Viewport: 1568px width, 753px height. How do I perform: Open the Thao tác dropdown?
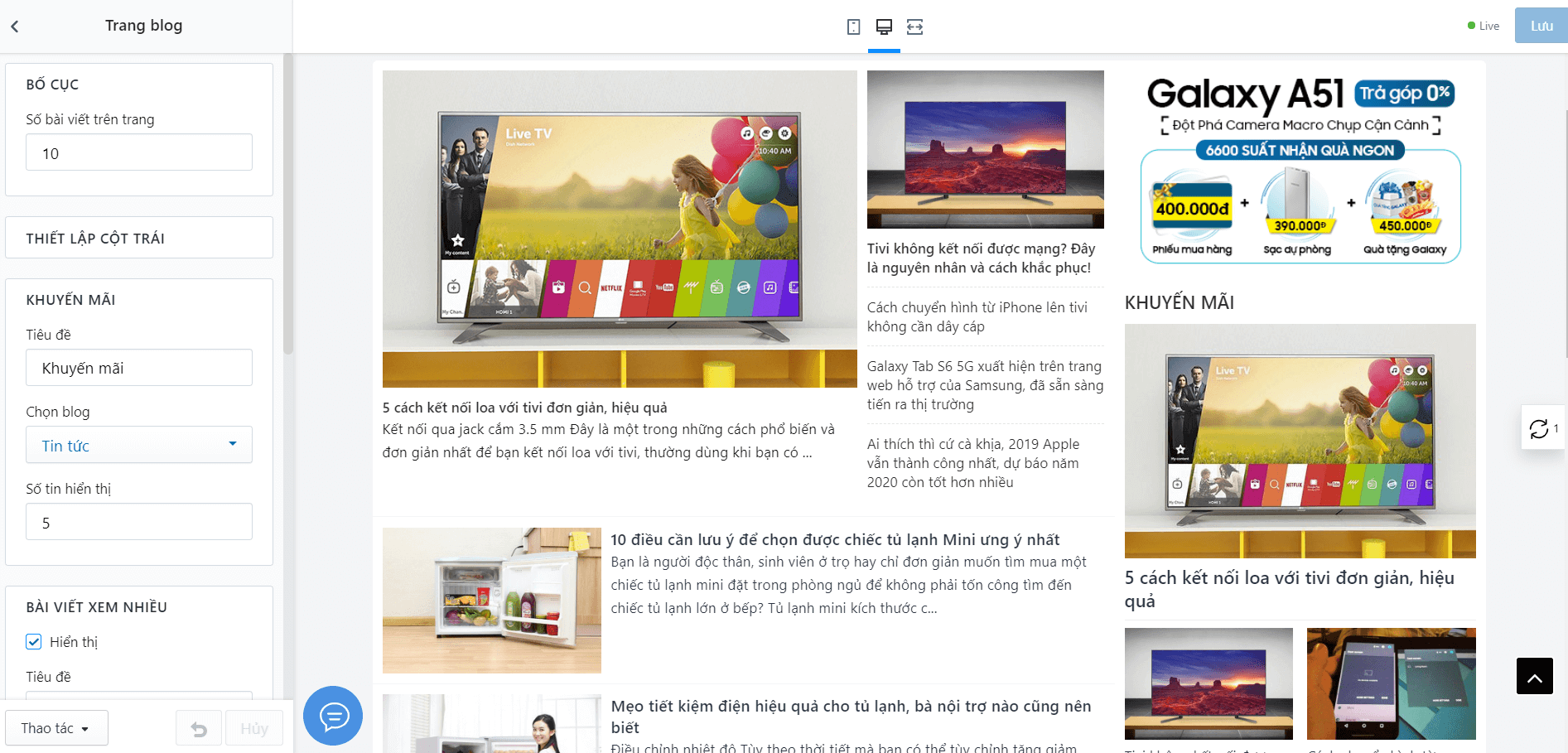tap(56, 728)
